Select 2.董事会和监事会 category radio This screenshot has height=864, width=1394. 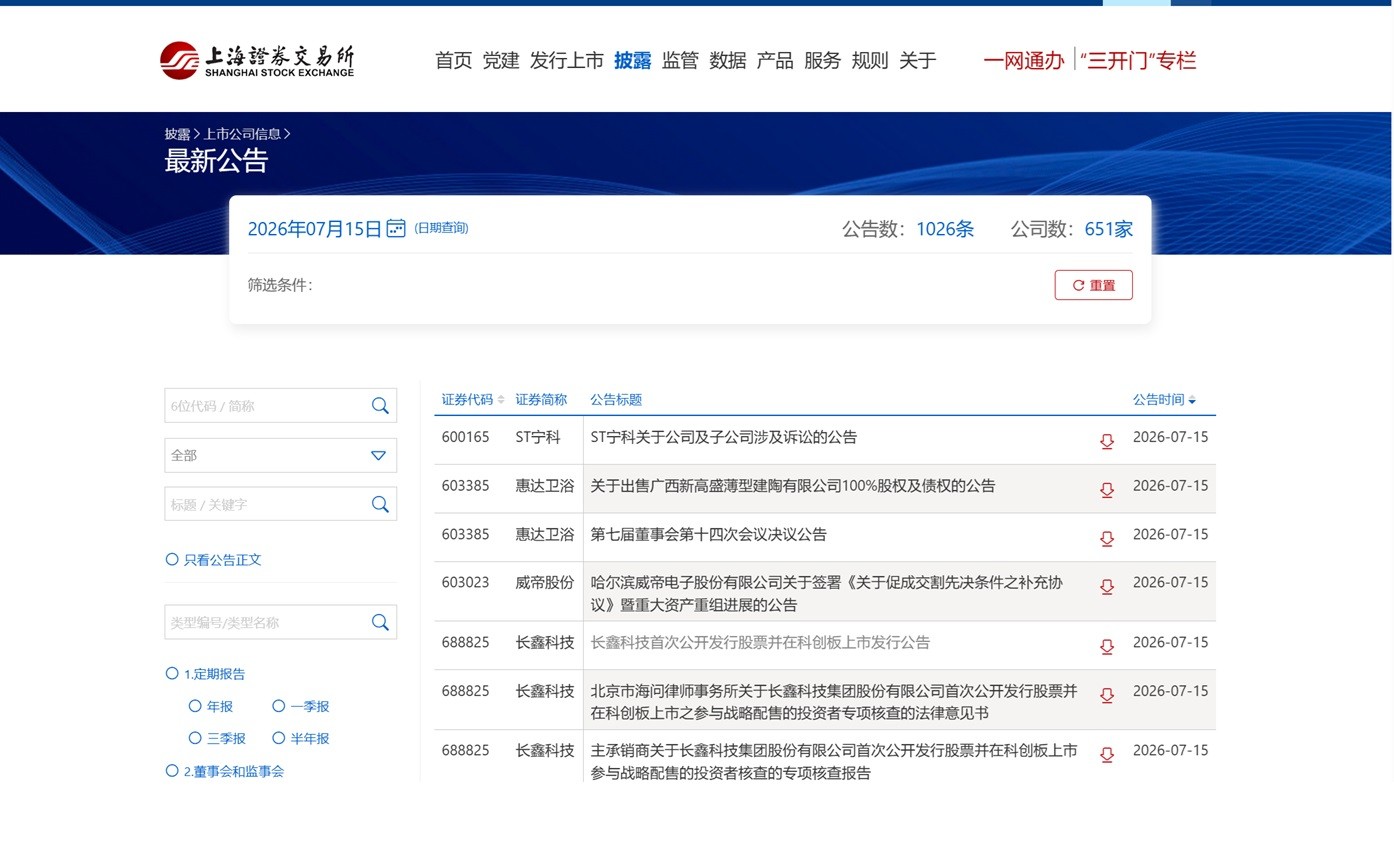[x=172, y=770]
